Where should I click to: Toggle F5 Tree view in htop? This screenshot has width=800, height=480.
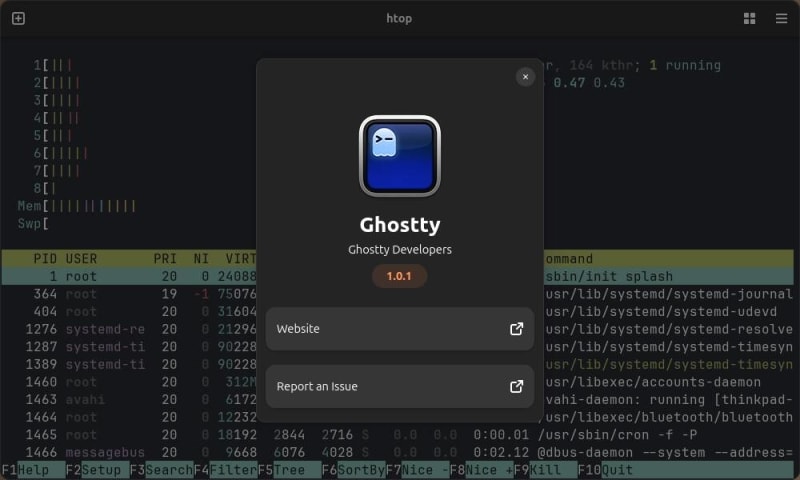point(289,470)
